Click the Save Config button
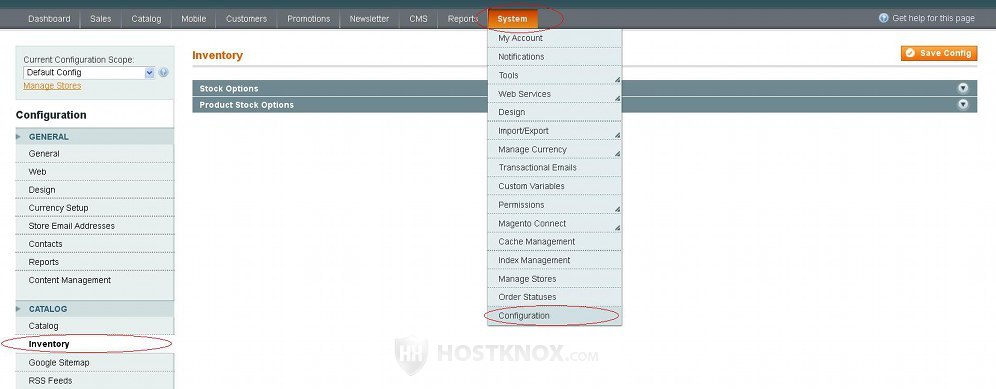The width and height of the screenshot is (996, 389). point(939,53)
